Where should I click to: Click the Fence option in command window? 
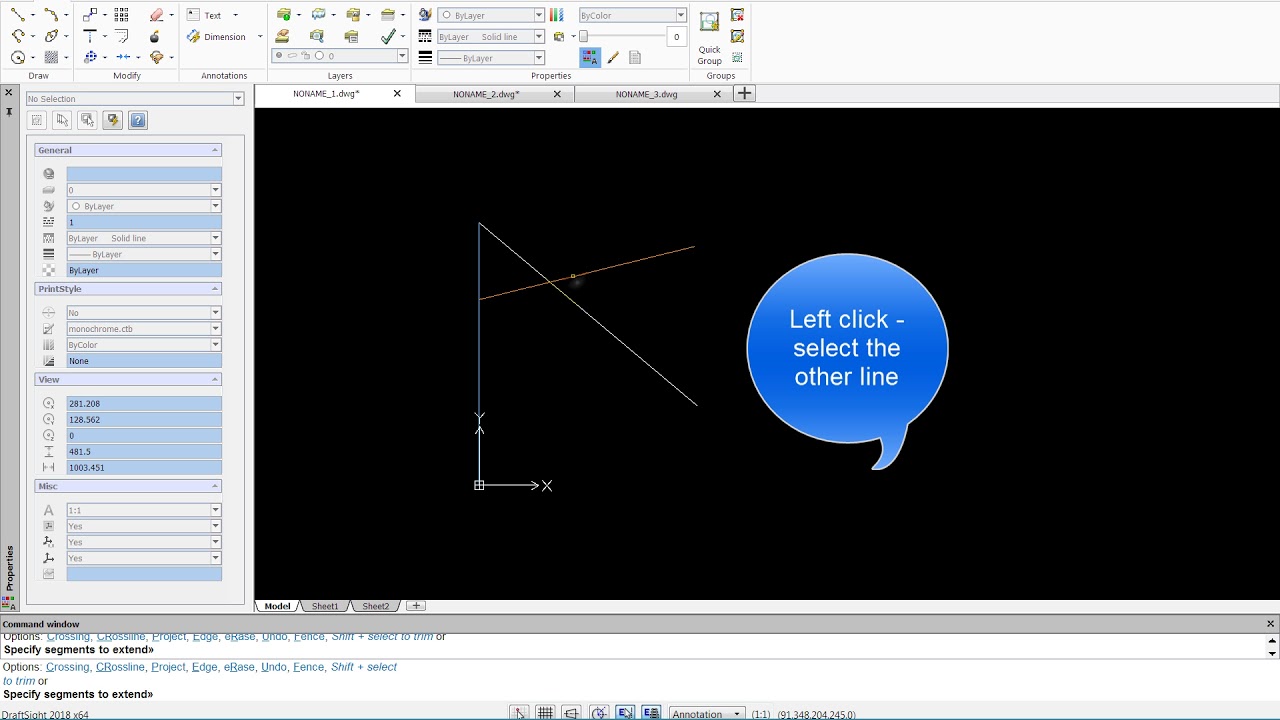[x=309, y=667]
